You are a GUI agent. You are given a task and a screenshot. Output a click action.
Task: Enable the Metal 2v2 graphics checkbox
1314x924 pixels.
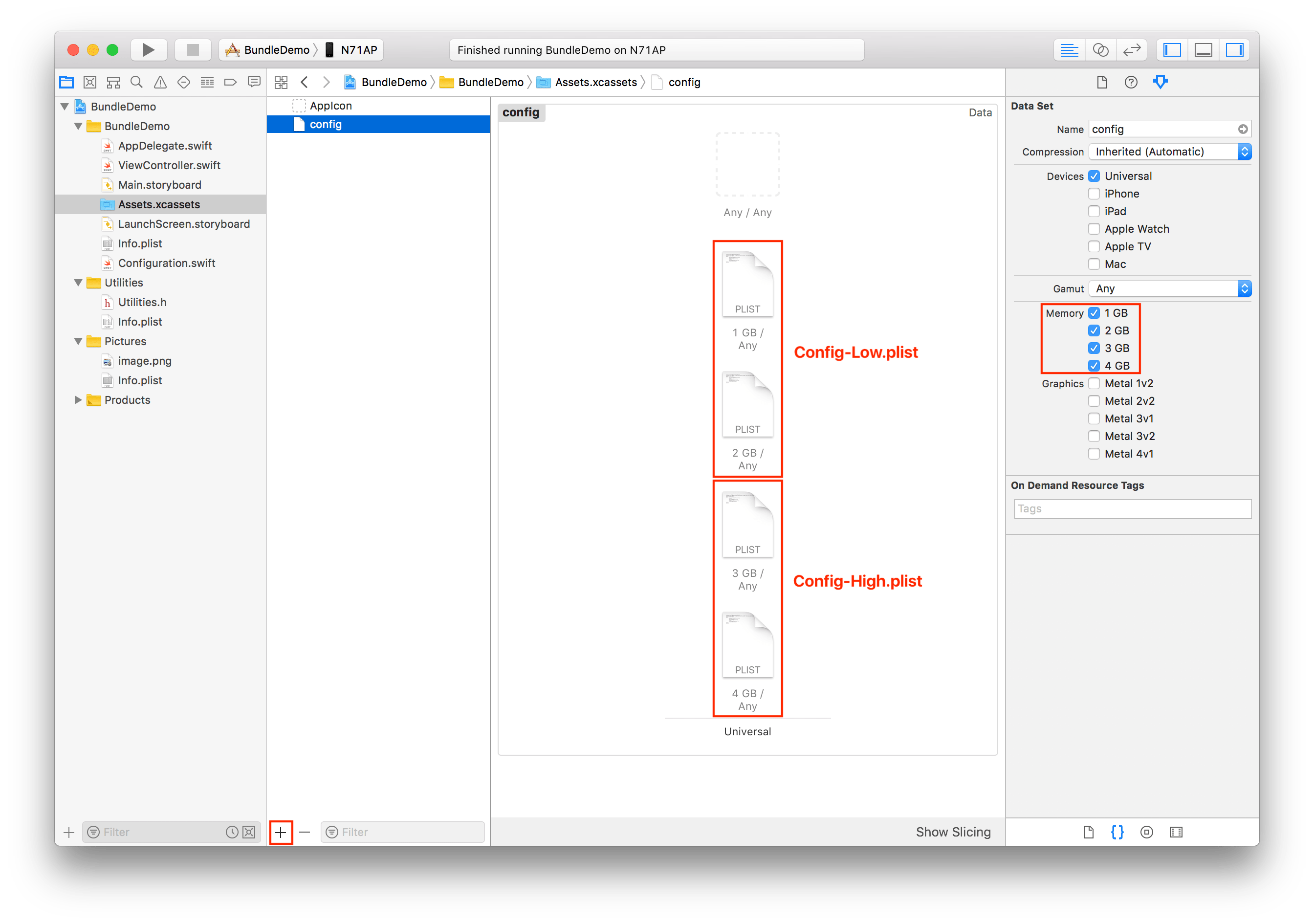coord(1094,401)
